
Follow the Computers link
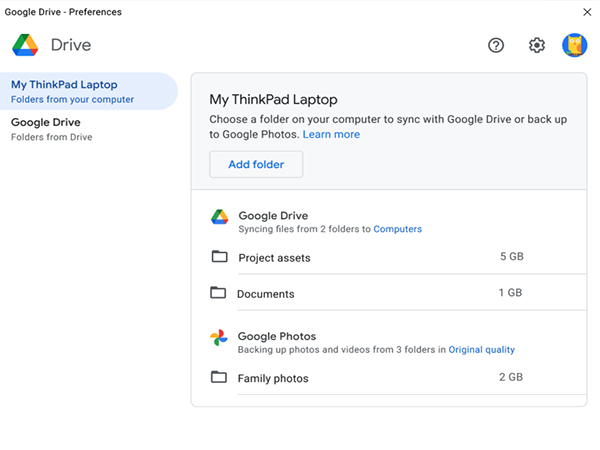click(398, 229)
